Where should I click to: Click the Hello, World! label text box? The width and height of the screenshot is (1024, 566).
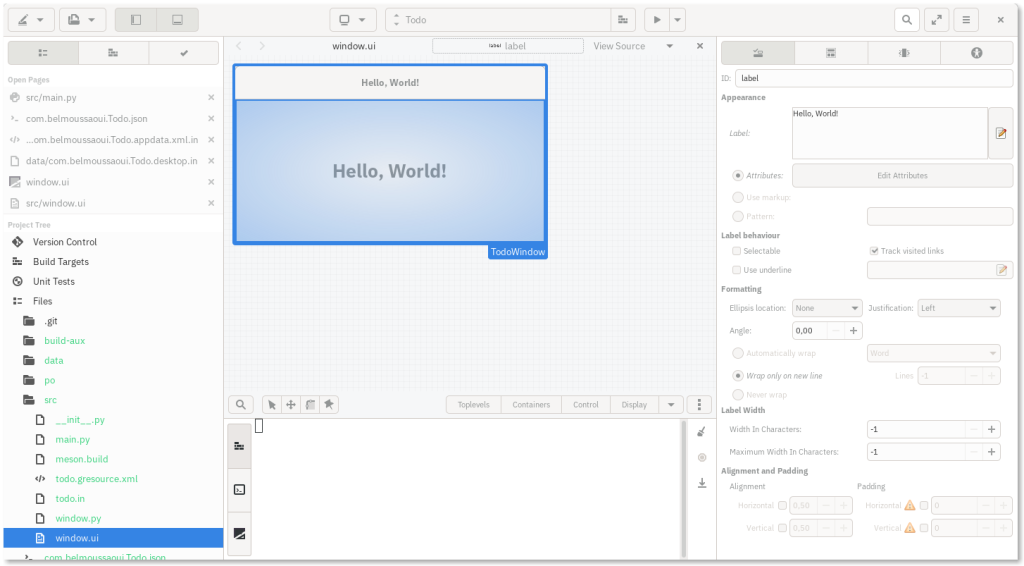[889, 133]
